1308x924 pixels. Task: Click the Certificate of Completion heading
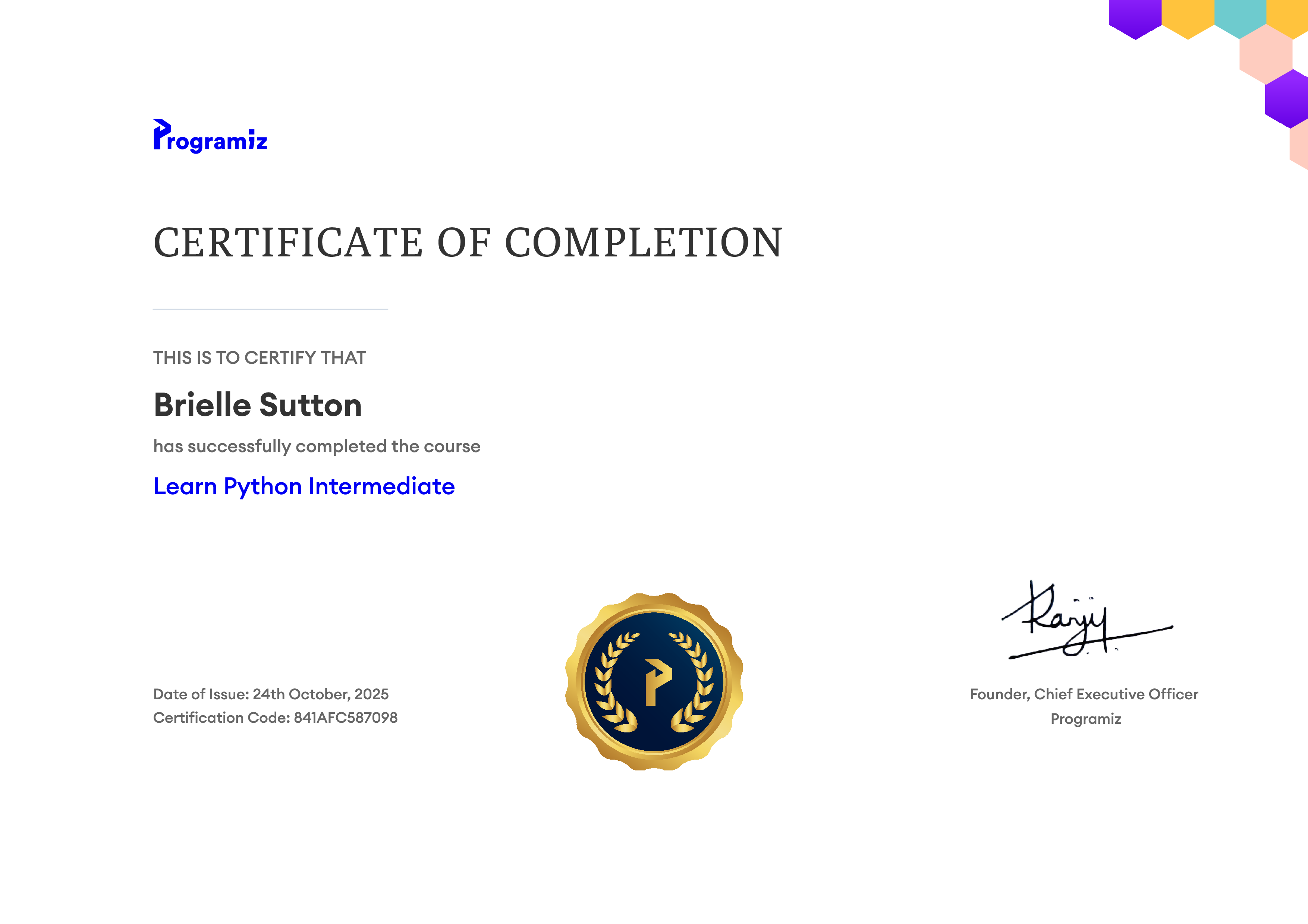coord(468,242)
